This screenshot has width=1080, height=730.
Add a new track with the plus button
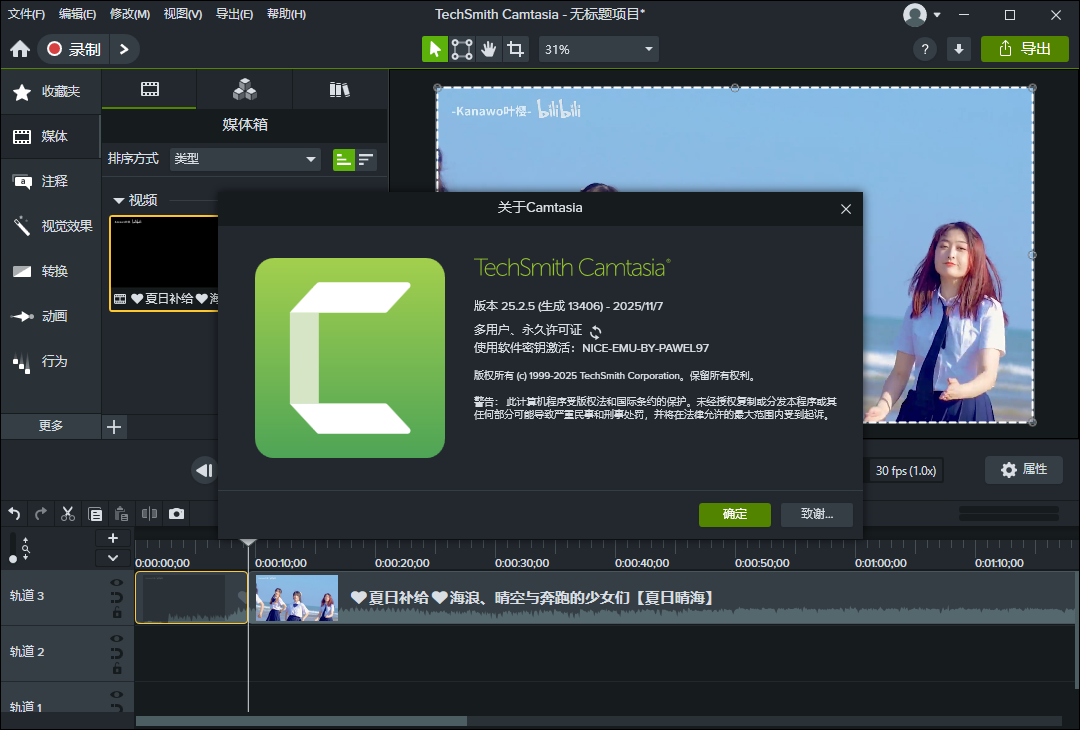[x=113, y=539]
